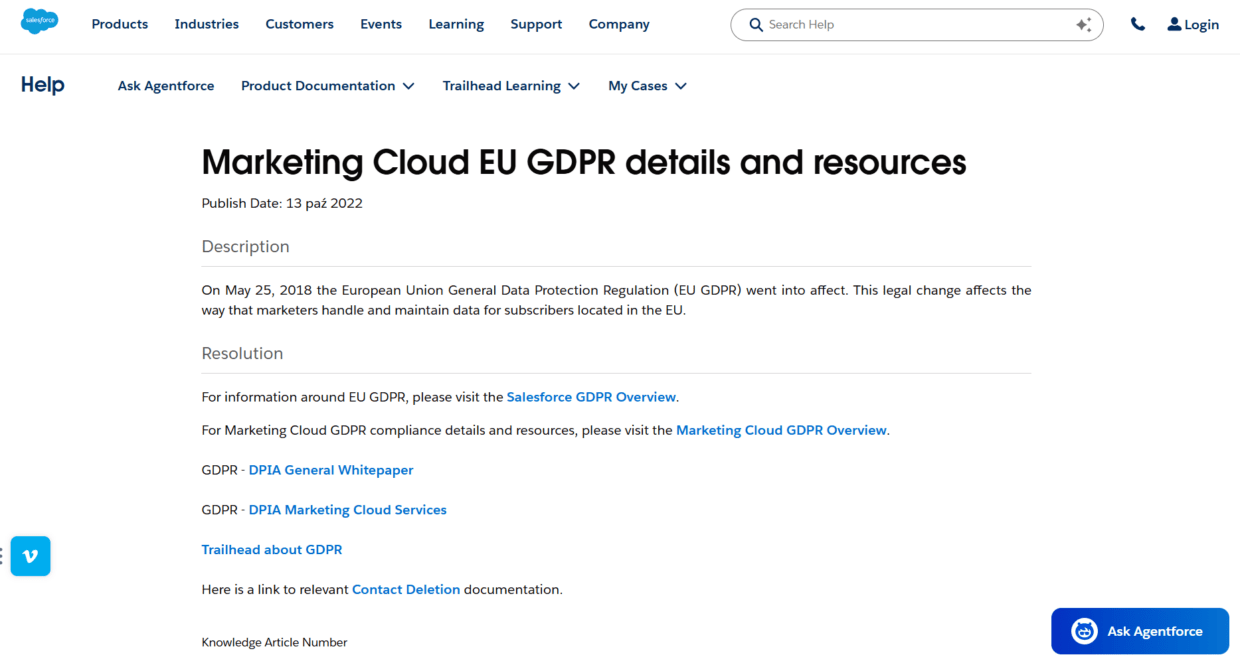This screenshot has height=665, width=1240.
Task: Click the Description section heading
Action: pos(246,247)
